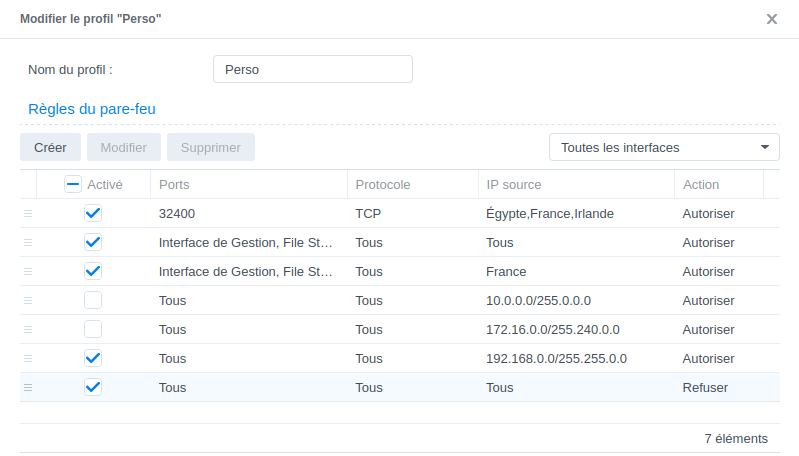Click the Modifier button
Image resolution: width=799 pixels, height=456 pixels.
point(124,147)
